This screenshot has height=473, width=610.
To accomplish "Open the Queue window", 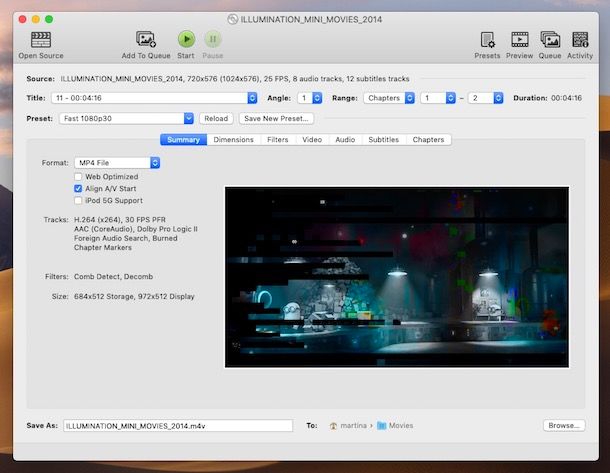I will (550, 45).
